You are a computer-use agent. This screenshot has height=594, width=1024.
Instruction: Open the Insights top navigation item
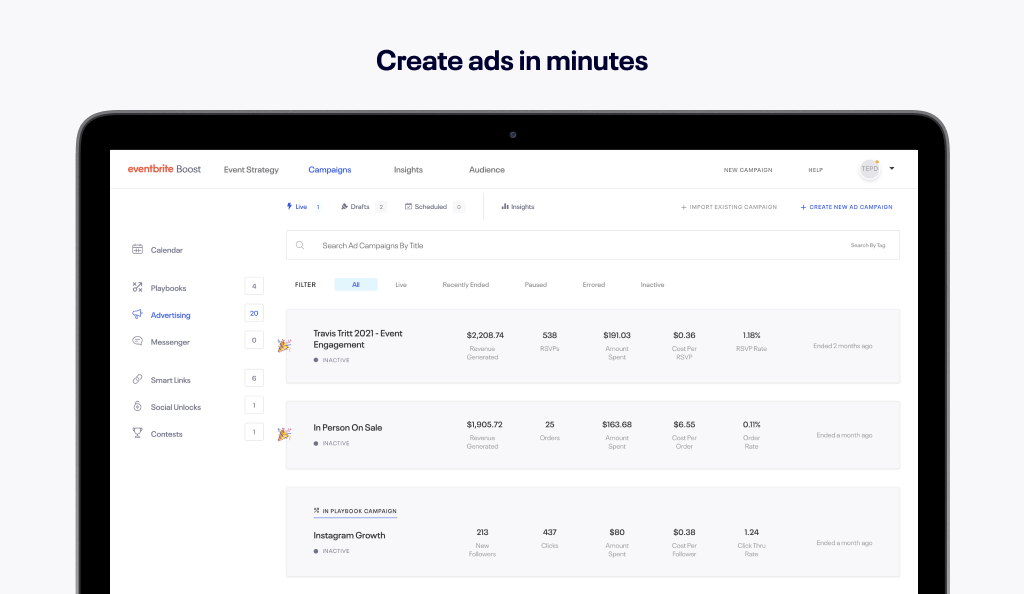[408, 170]
